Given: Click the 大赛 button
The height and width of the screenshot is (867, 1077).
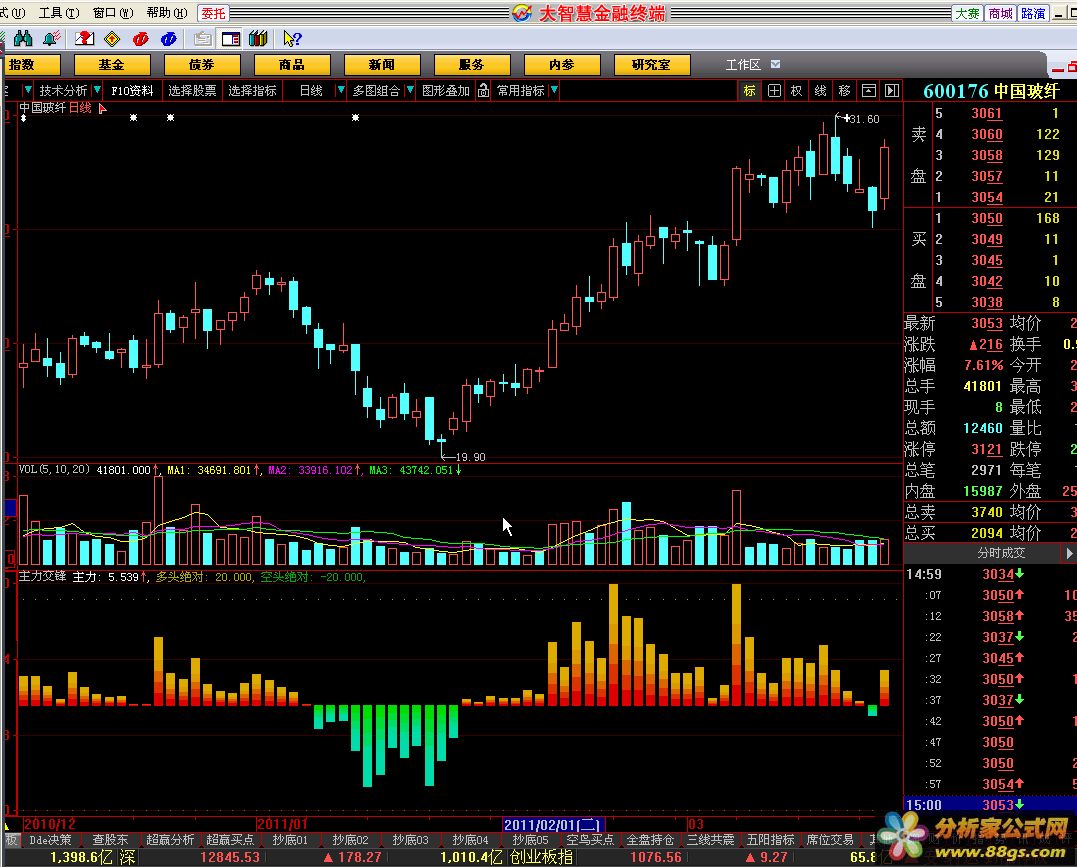Looking at the screenshot, I should [x=967, y=13].
